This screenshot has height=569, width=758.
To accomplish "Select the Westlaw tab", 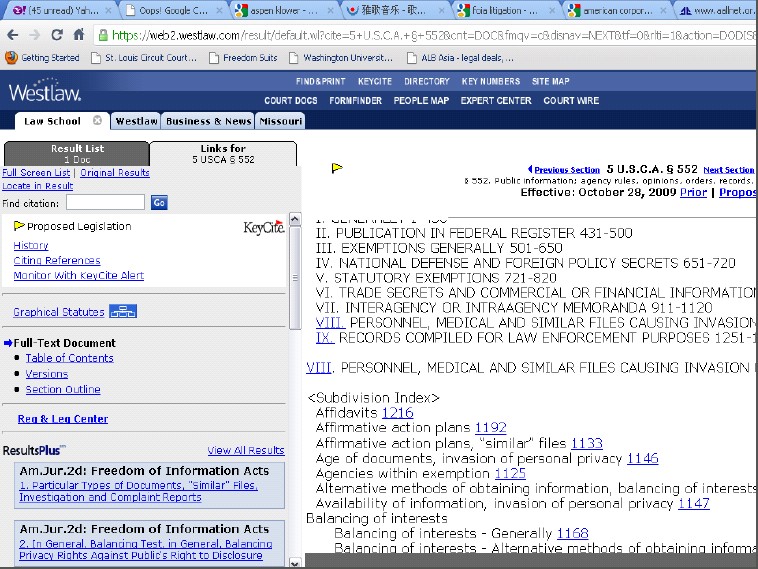I will 136,121.
